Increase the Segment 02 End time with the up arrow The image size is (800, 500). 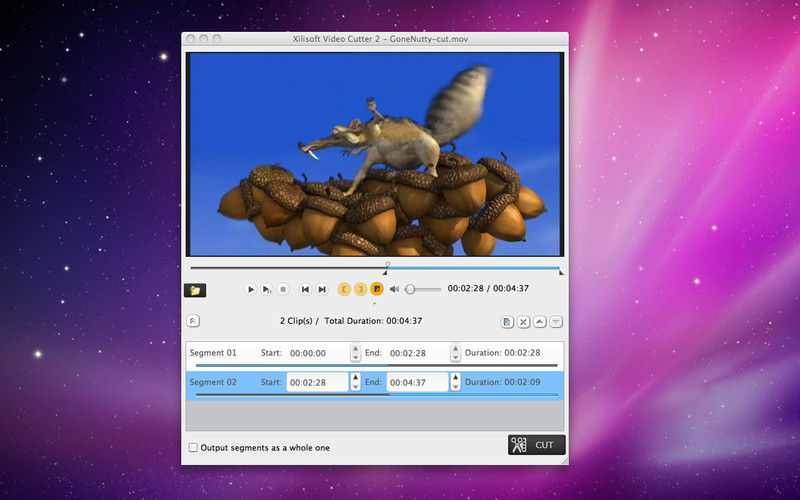click(x=455, y=378)
